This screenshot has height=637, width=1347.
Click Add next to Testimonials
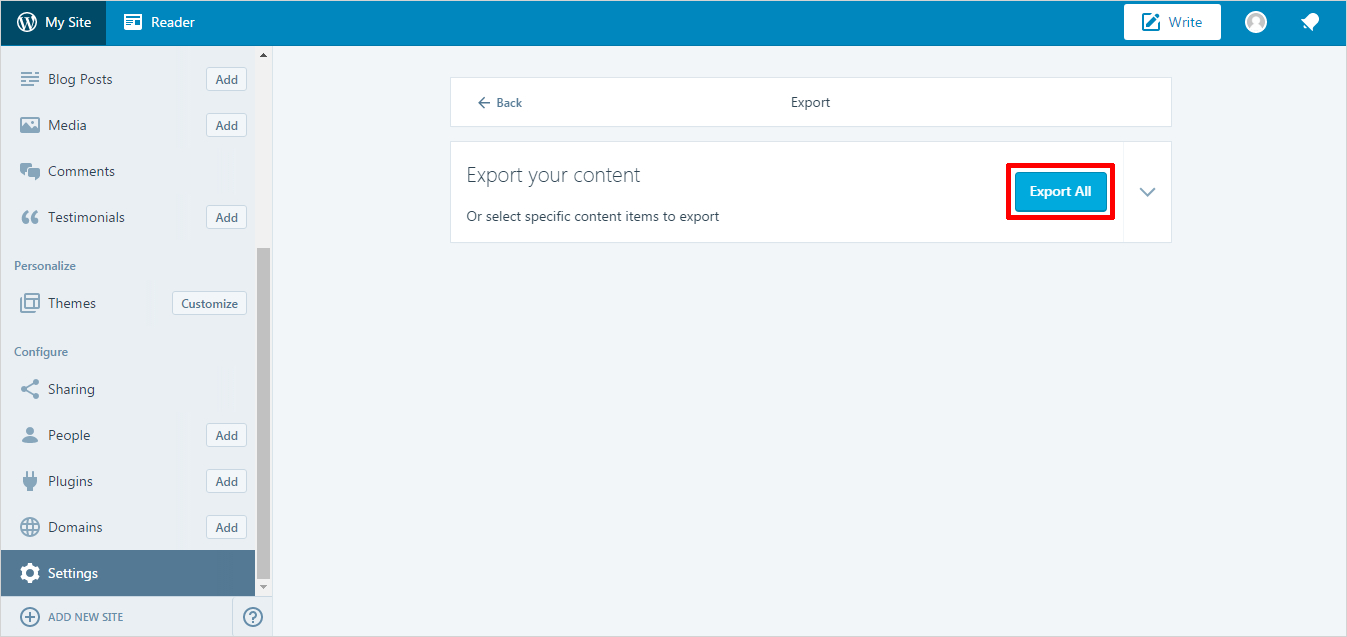pyautogui.click(x=227, y=217)
